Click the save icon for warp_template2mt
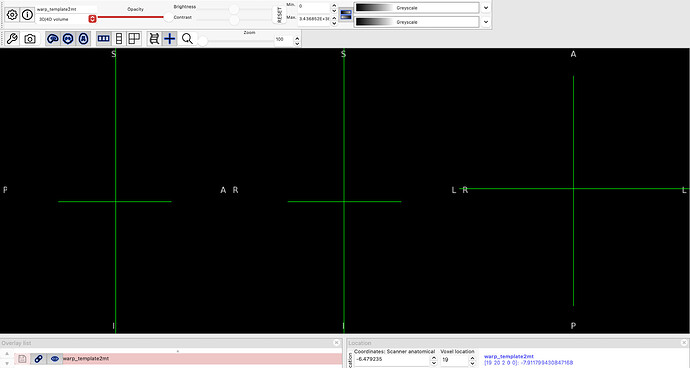 tap(22, 359)
